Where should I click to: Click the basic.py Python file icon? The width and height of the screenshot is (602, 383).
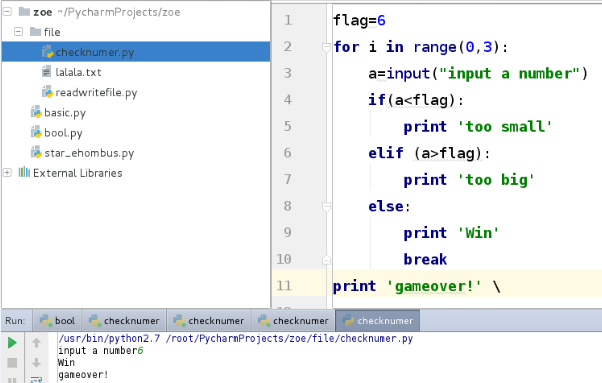[x=36, y=112]
